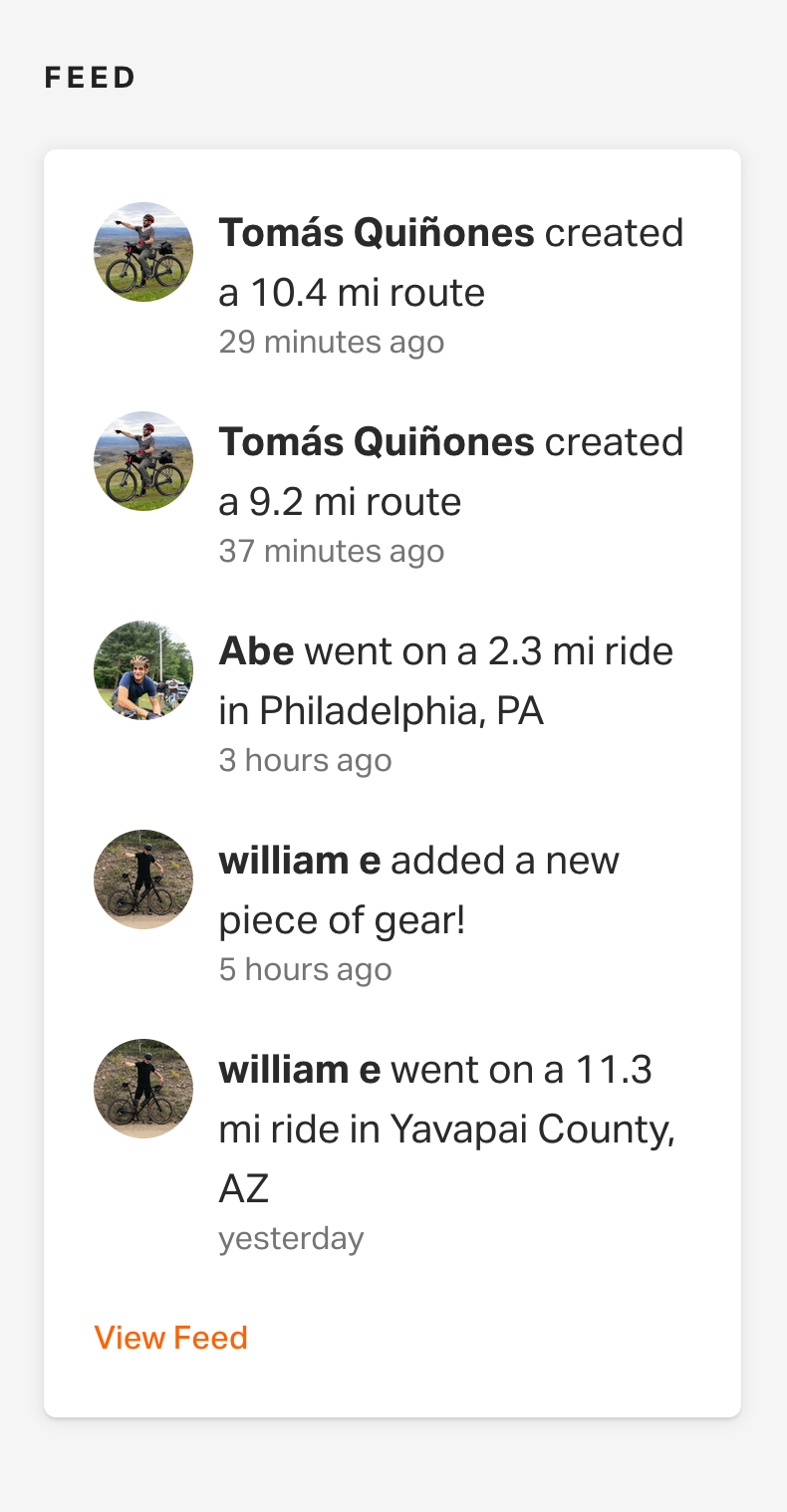Image resolution: width=787 pixels, height=1512 pixels.
Task: Open william e name in Yavapai ride entry
Action: tap(300, 1070)
